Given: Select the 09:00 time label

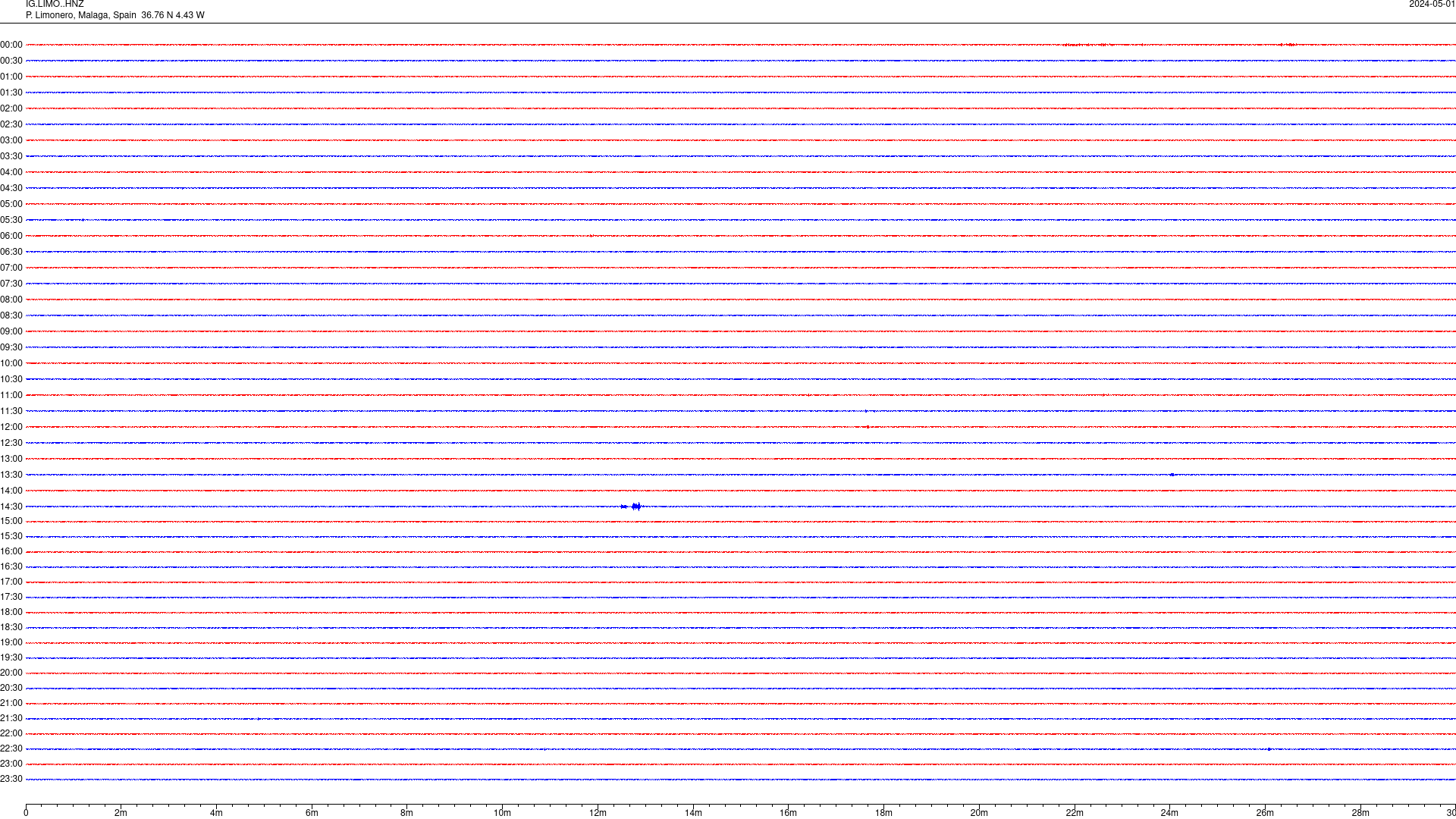Looking at the screenshot, I should click(x=11, y=331).
